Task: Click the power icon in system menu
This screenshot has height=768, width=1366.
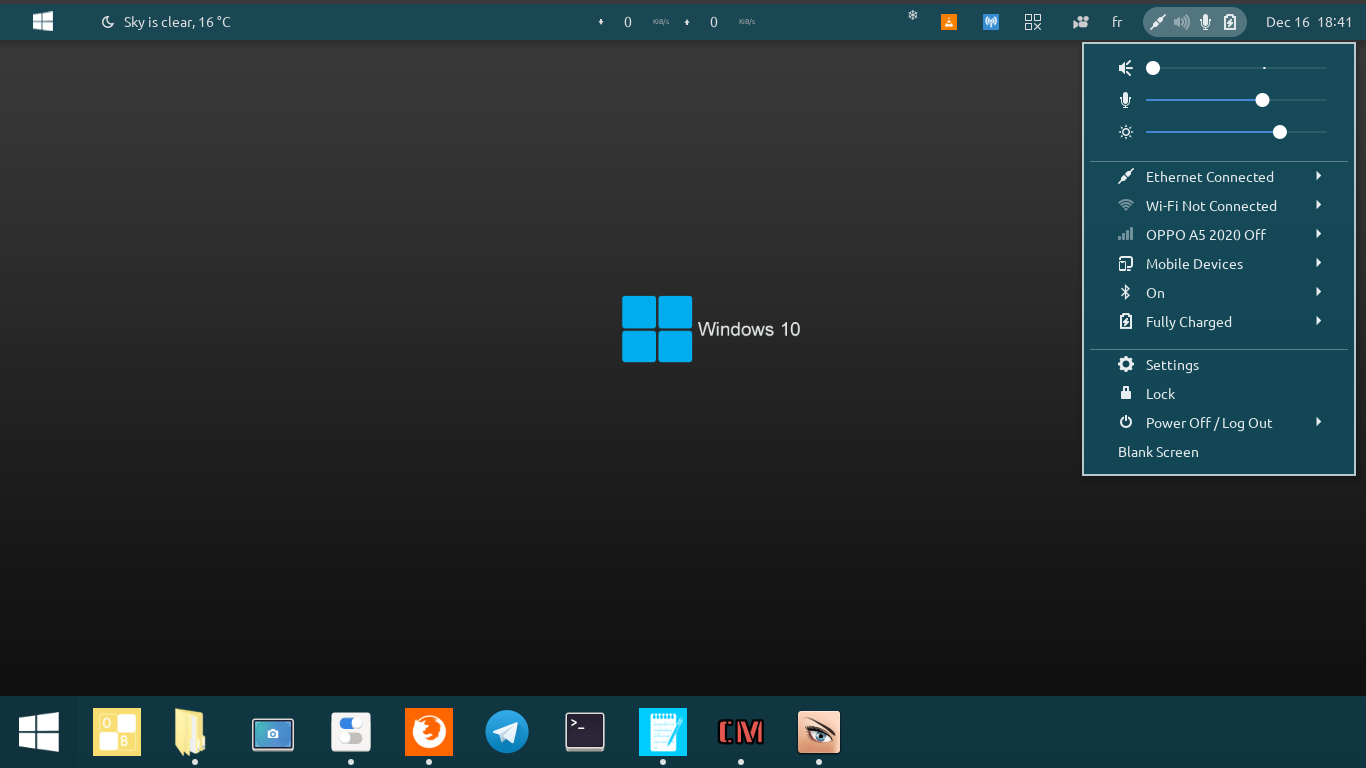Action: pos(1126,422)
